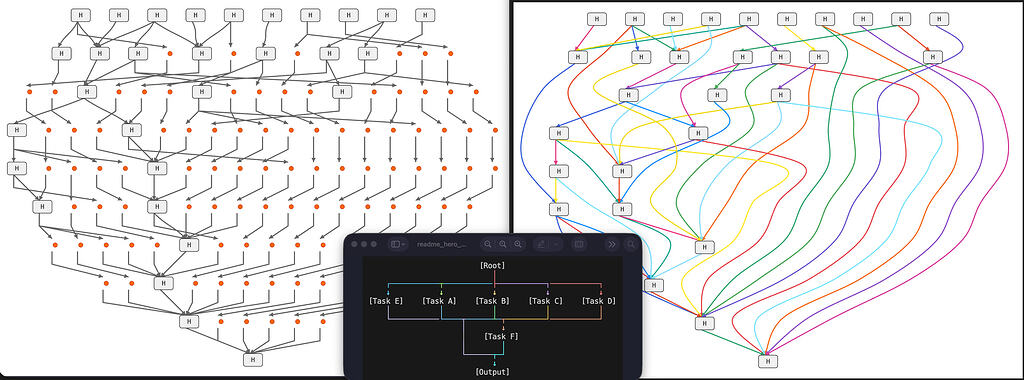Viewport: 1024px width, 380px height.
Task: Click the [Task A] label
Action: coord(439,301)
